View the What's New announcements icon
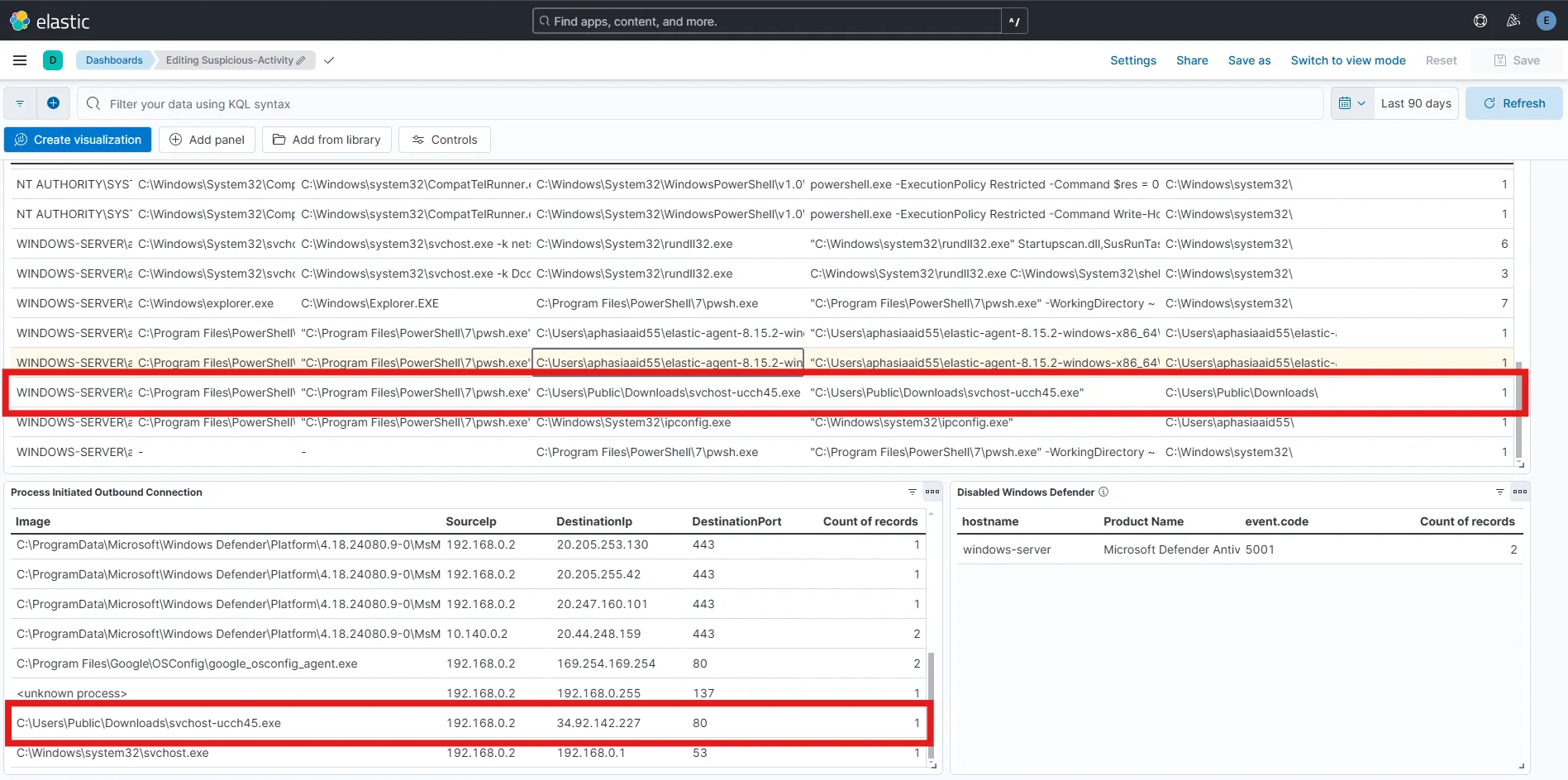The height and width of the screenshot is (780, 1568). [1514, 21]
